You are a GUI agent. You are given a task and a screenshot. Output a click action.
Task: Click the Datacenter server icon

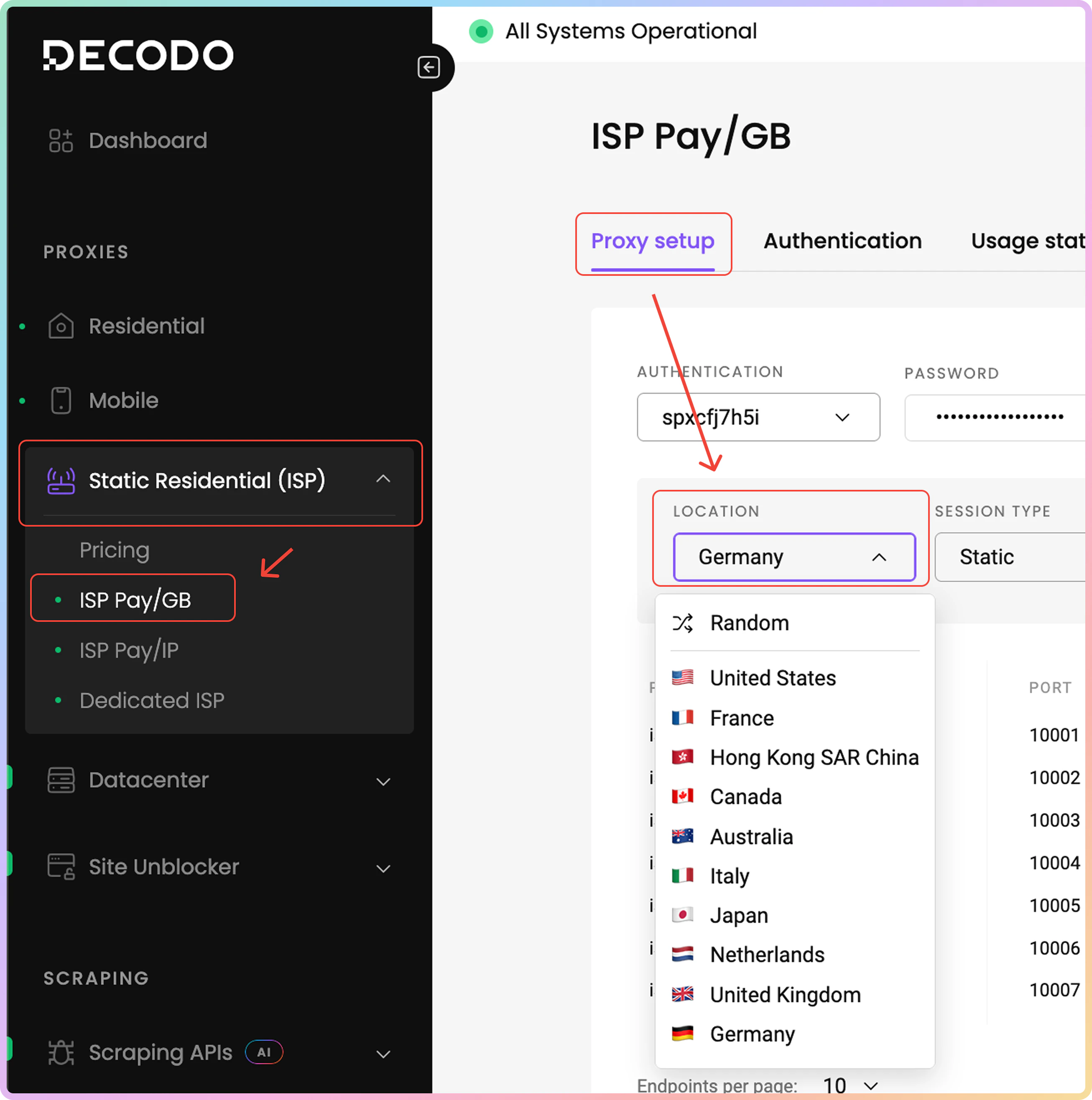pyautogui.click(x=60, y=780)
